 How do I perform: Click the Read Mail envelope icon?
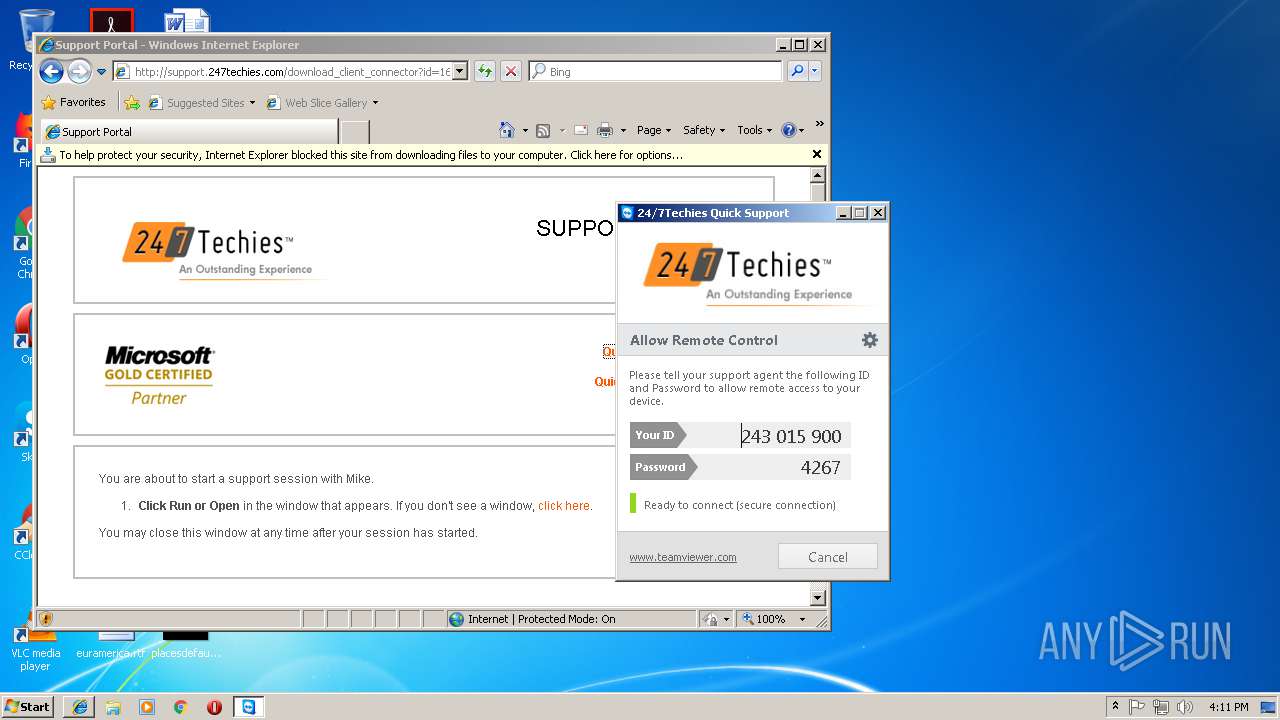click(580, 130)
